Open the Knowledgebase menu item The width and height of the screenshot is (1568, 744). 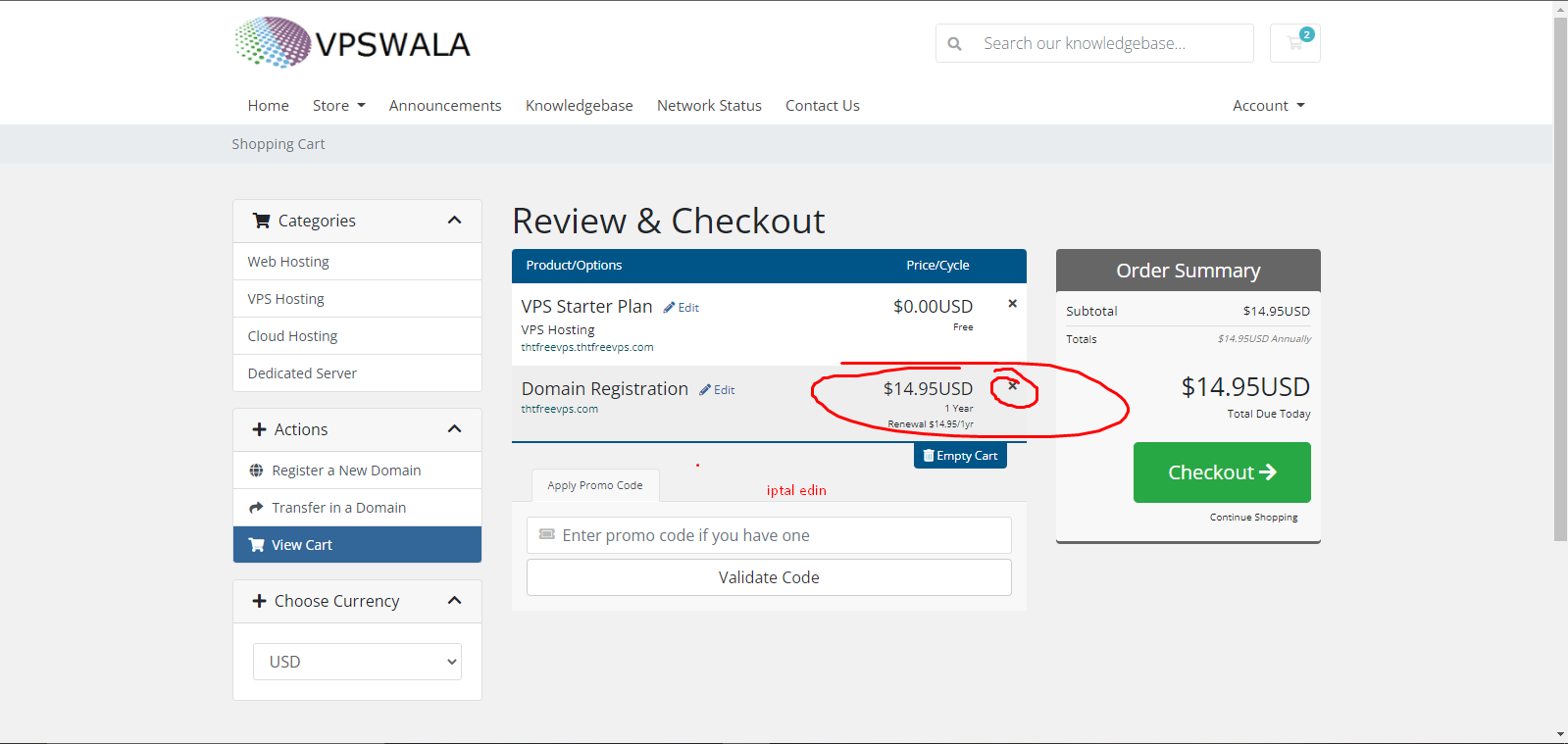tap(579, 106)
